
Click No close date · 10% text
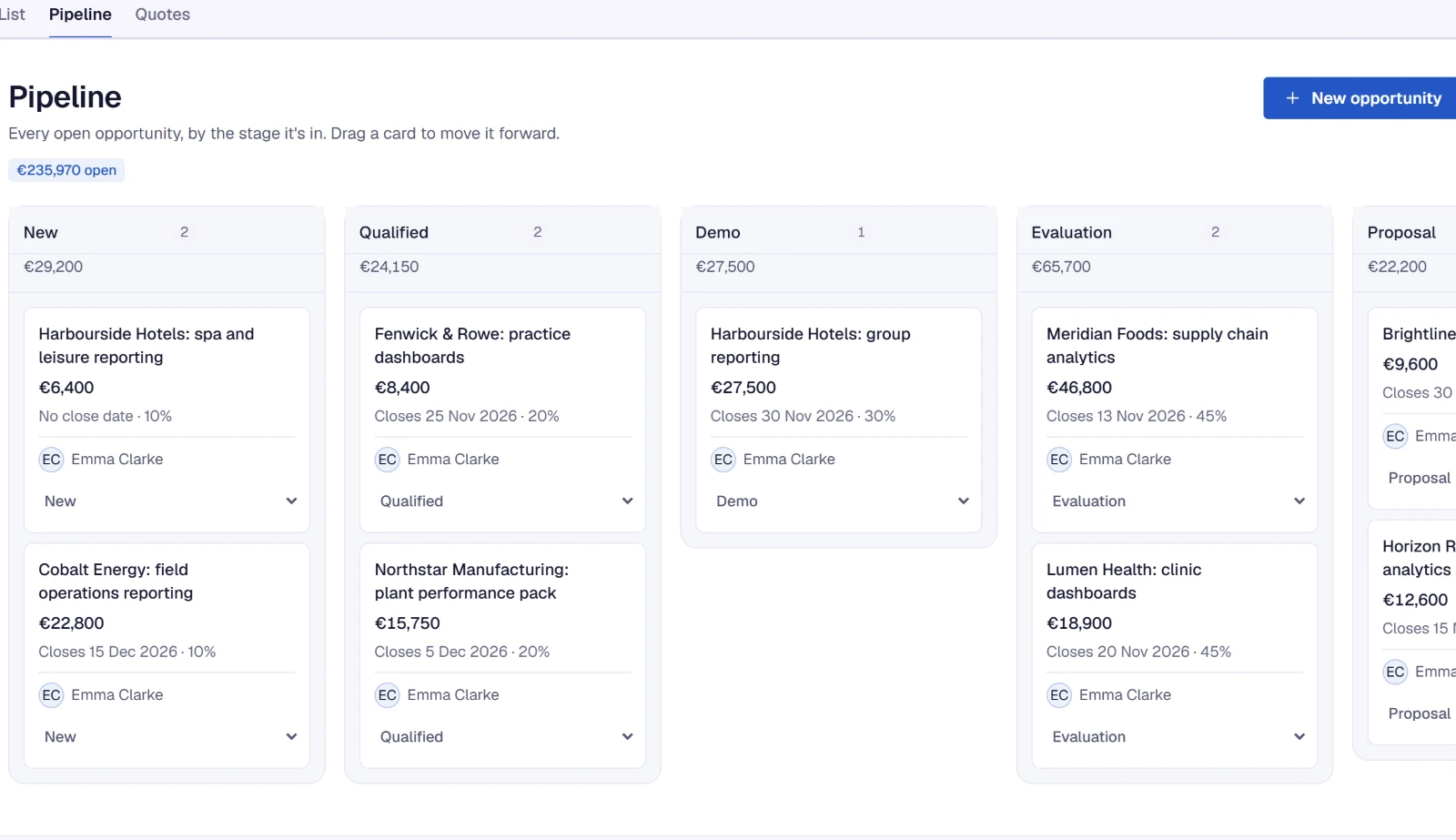pos(105,417)
